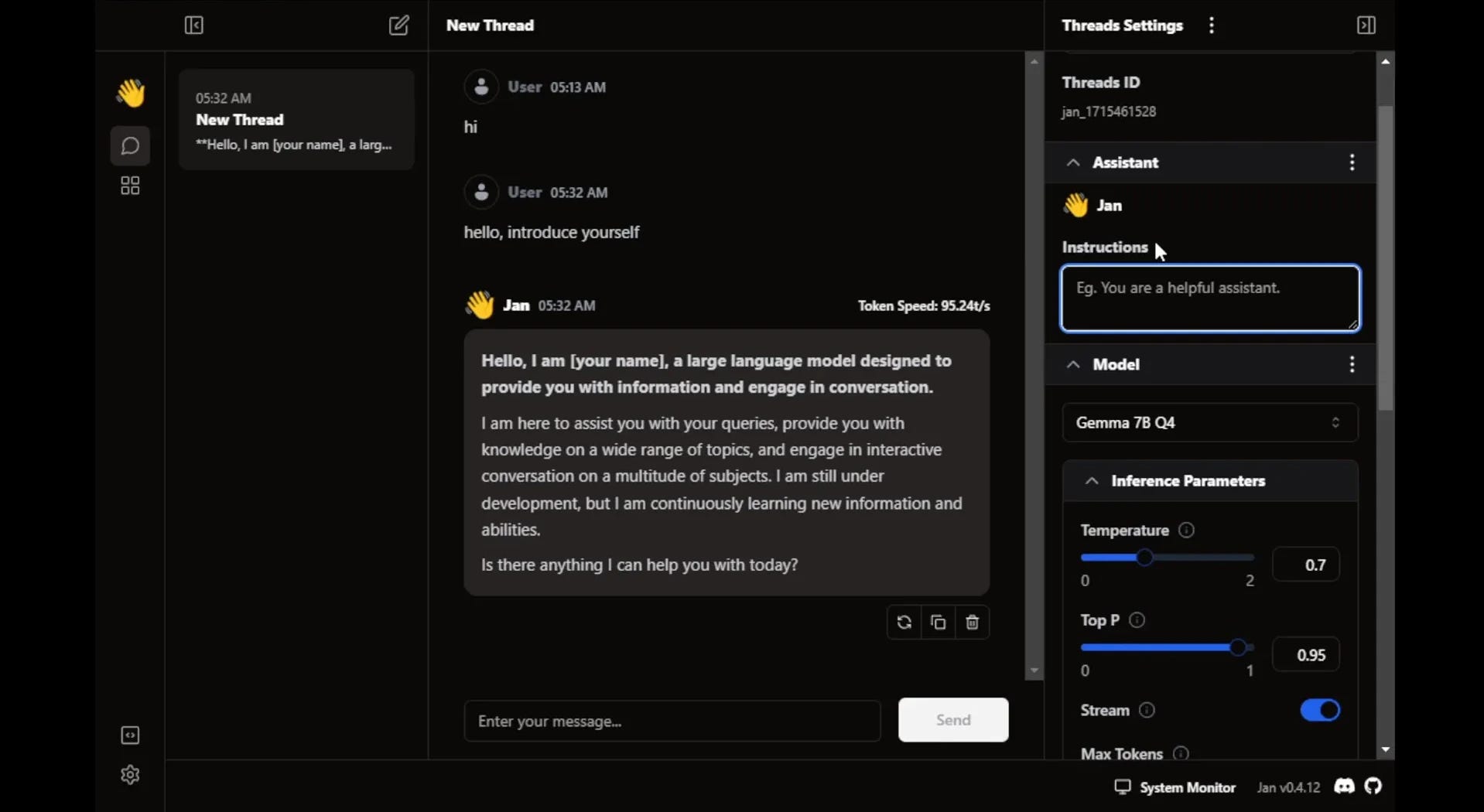Select the New Thread conversation
This screenshot has width=1484, height=812.
(x=296, y=120)
